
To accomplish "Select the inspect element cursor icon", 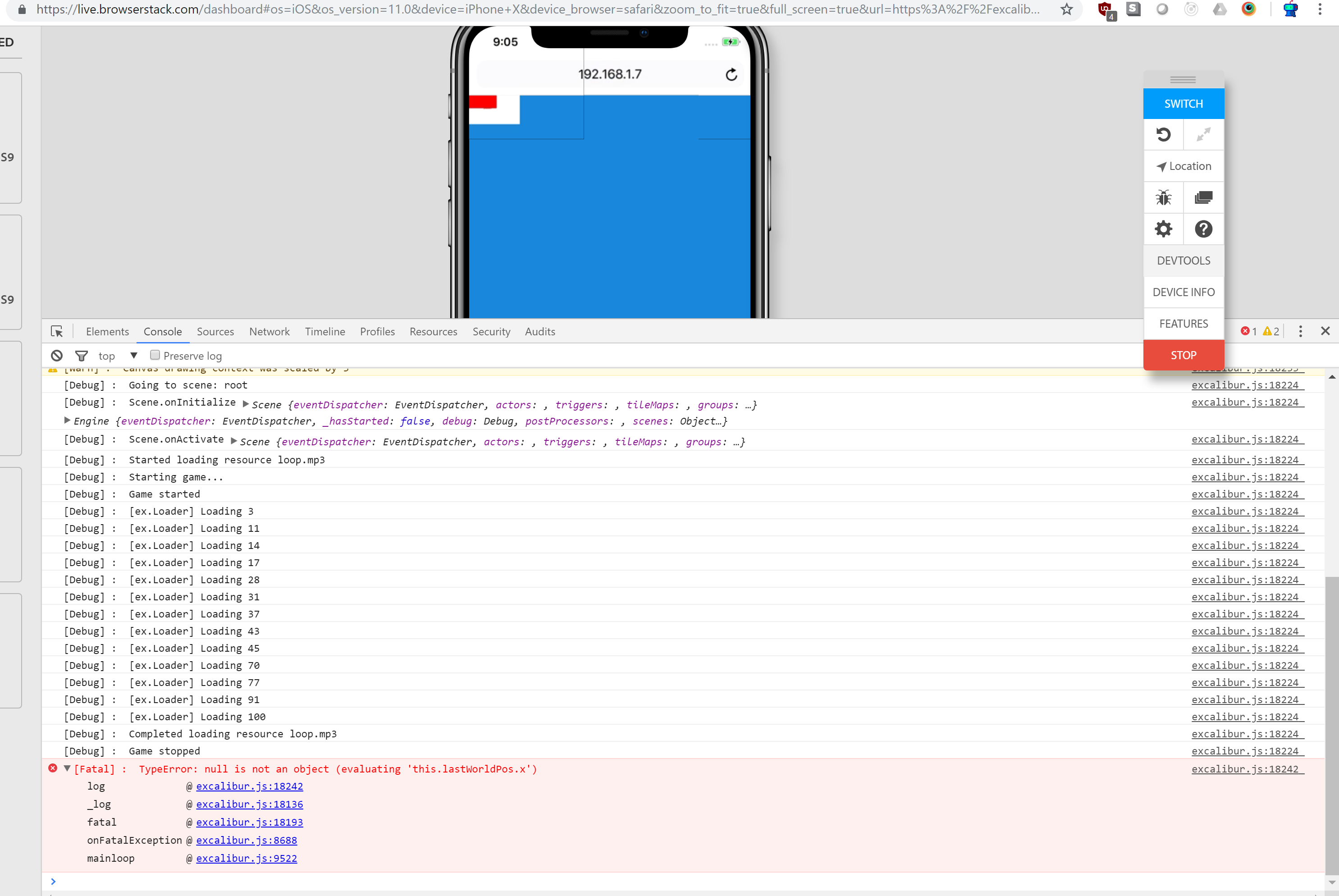I will [57, 331].
